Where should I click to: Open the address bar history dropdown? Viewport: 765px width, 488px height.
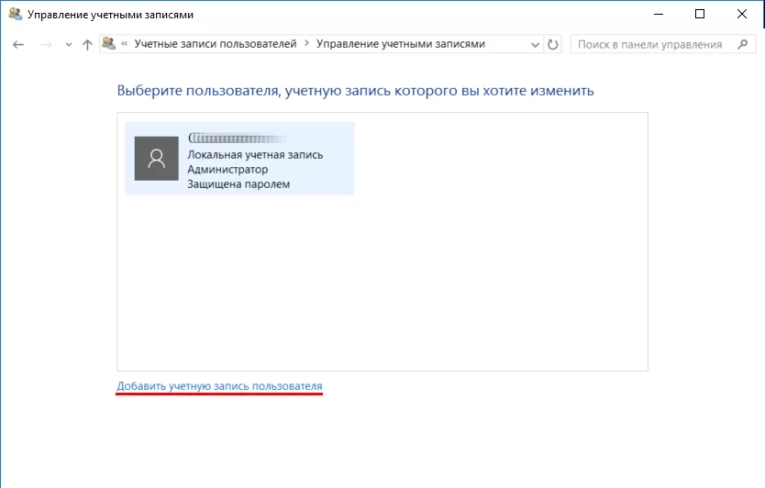coord(535,45)
